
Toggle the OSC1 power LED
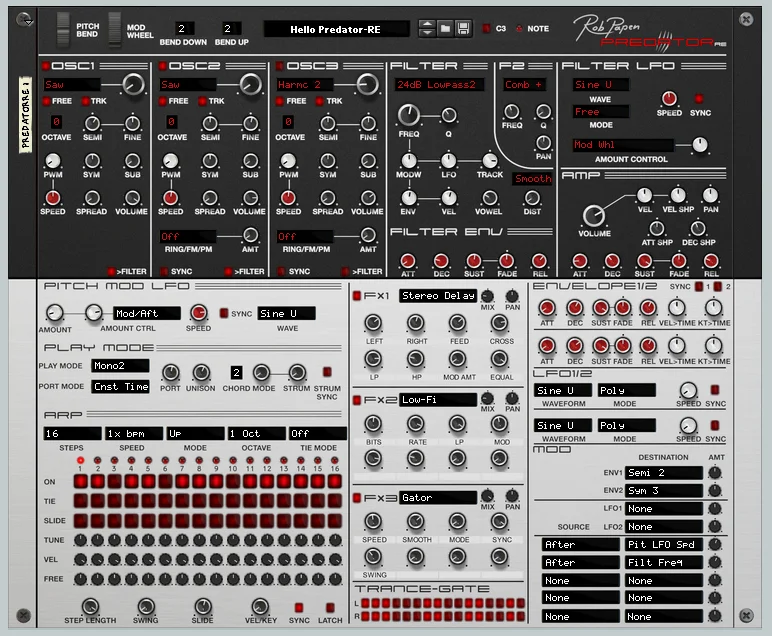pyautogui.click(x=45, y=65)
